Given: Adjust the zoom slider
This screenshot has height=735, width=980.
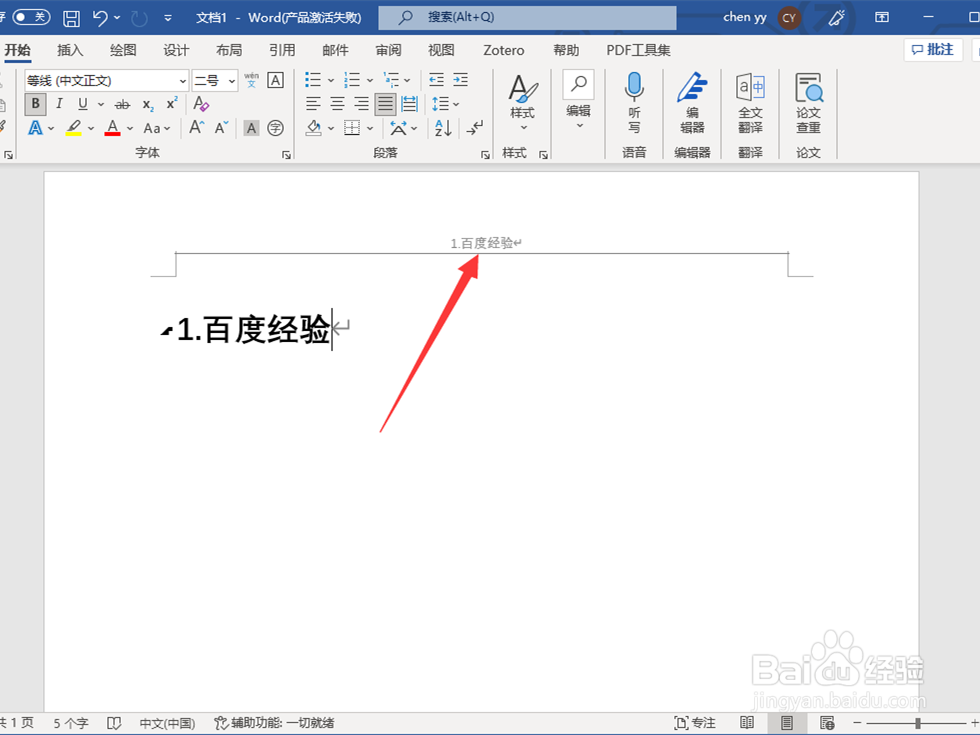Looking at the screenshot, I should click(x=918, y=723).
